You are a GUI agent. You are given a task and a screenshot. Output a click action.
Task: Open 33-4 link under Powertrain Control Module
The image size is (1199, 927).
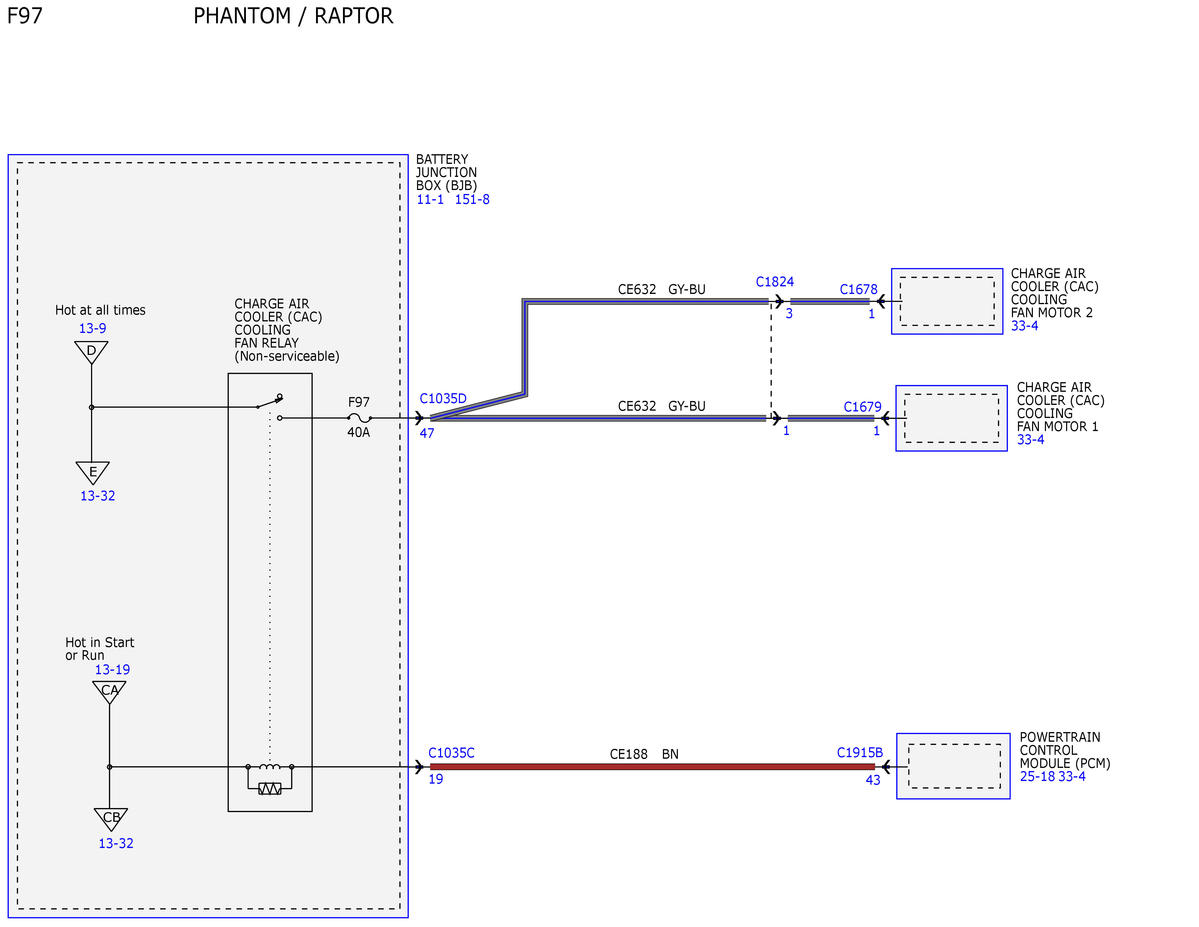tap(1072, 776)
